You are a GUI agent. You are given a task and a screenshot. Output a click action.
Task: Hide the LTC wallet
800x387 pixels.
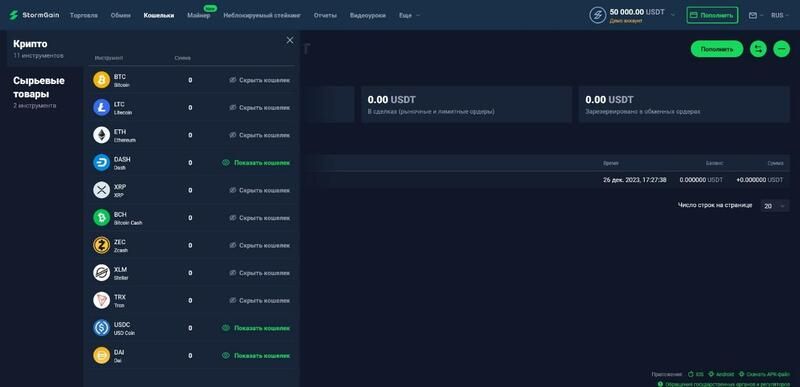coord(260,108)
